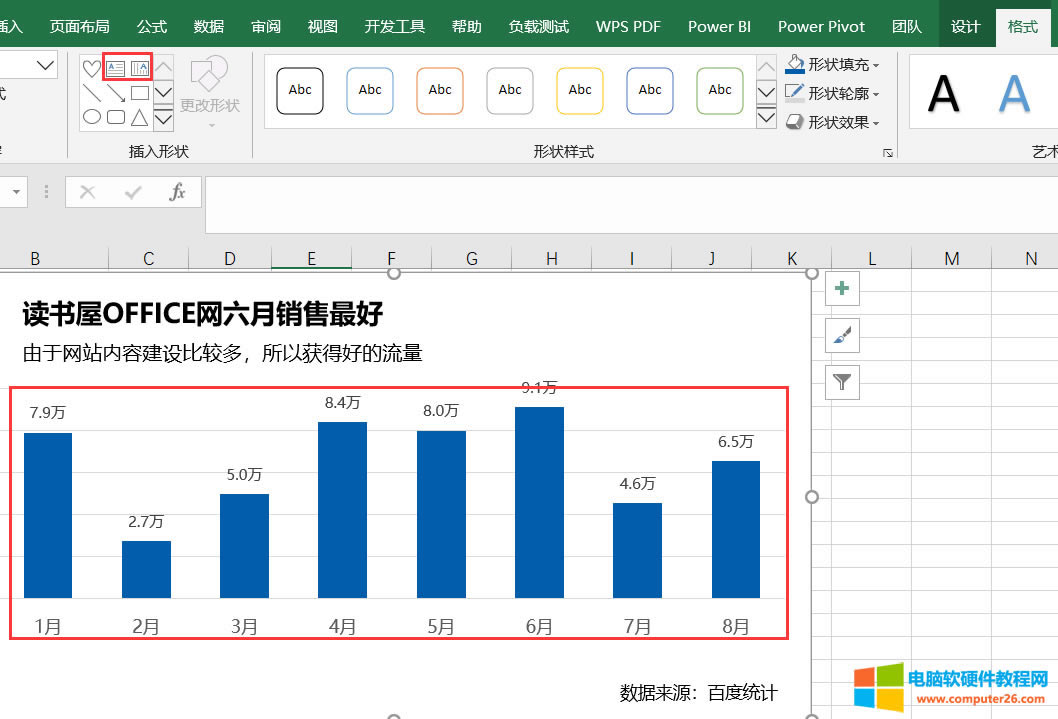Click the column E header
Viewport: 1058px width, 719px height.
click(x=311, y=258)
